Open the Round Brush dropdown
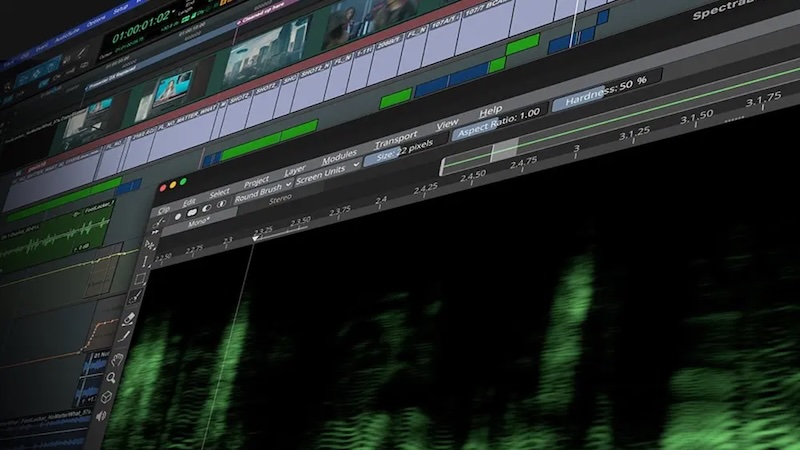800x450 pixels. [x=263, y=191]
